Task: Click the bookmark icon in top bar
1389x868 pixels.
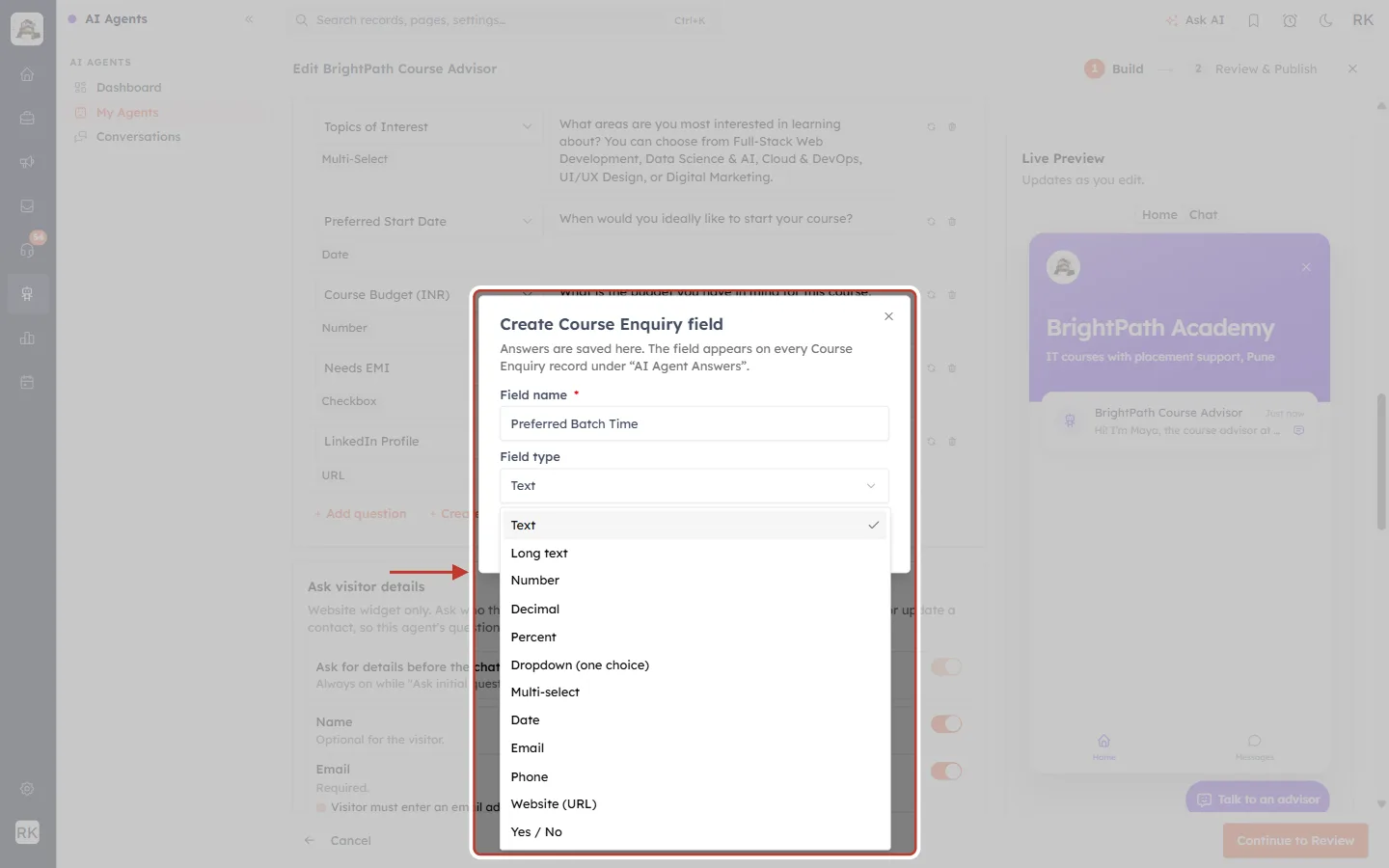Action: coord(1254,20)
